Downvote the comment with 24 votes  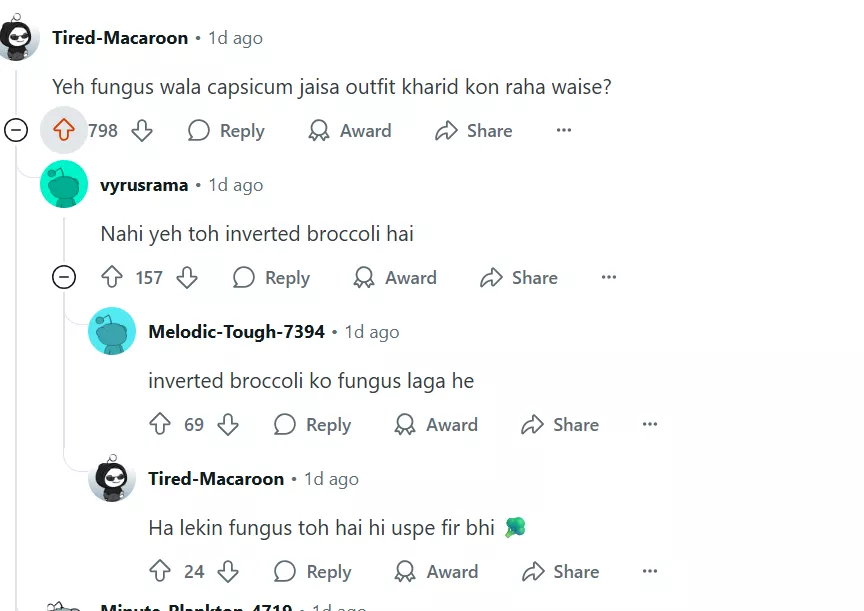(x=228, y=572)
